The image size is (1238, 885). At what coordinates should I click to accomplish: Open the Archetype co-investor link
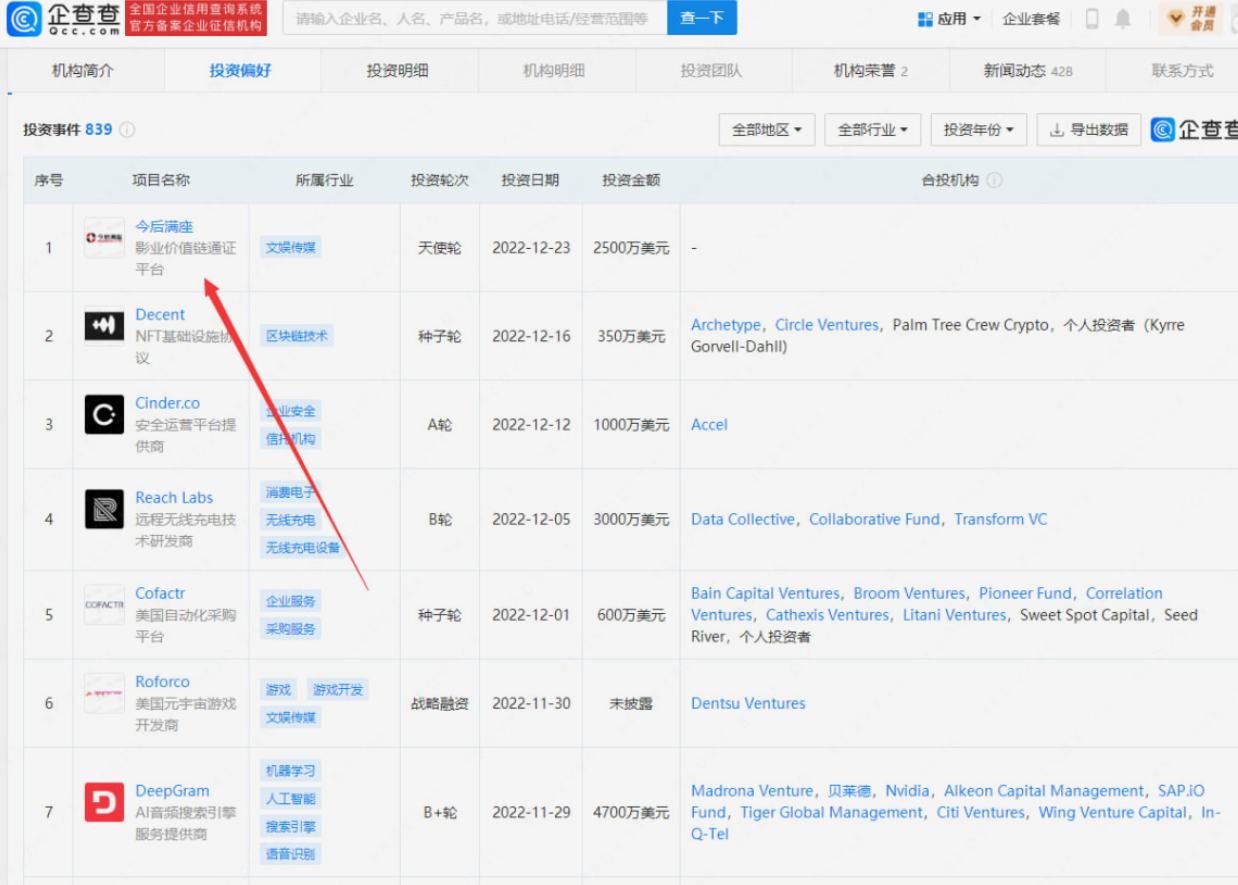[x=726, y=325]
